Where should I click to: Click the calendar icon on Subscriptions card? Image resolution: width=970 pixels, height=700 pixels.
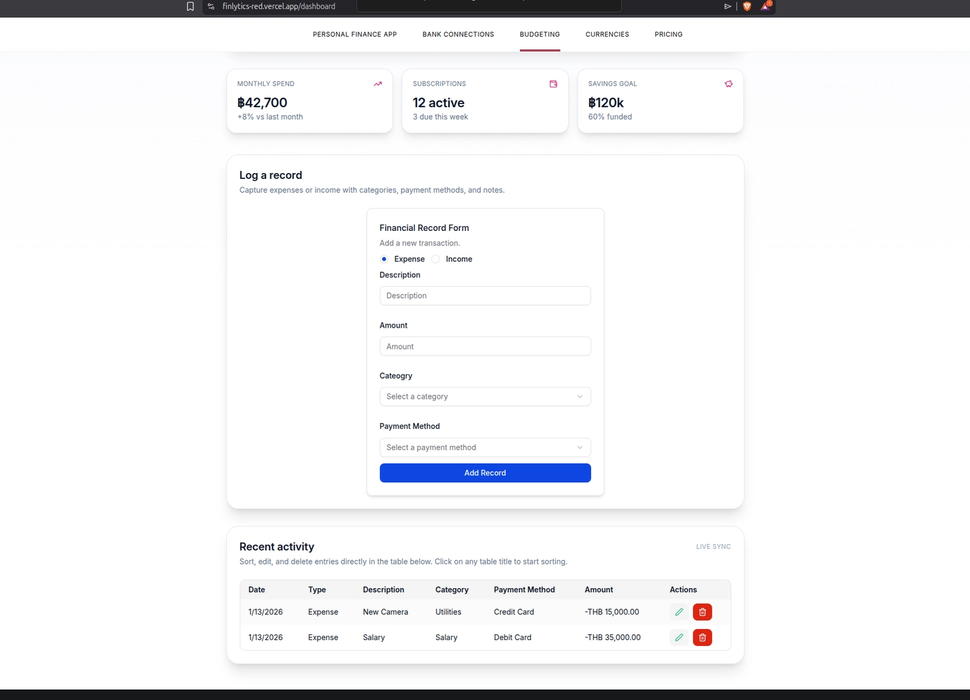553,83
